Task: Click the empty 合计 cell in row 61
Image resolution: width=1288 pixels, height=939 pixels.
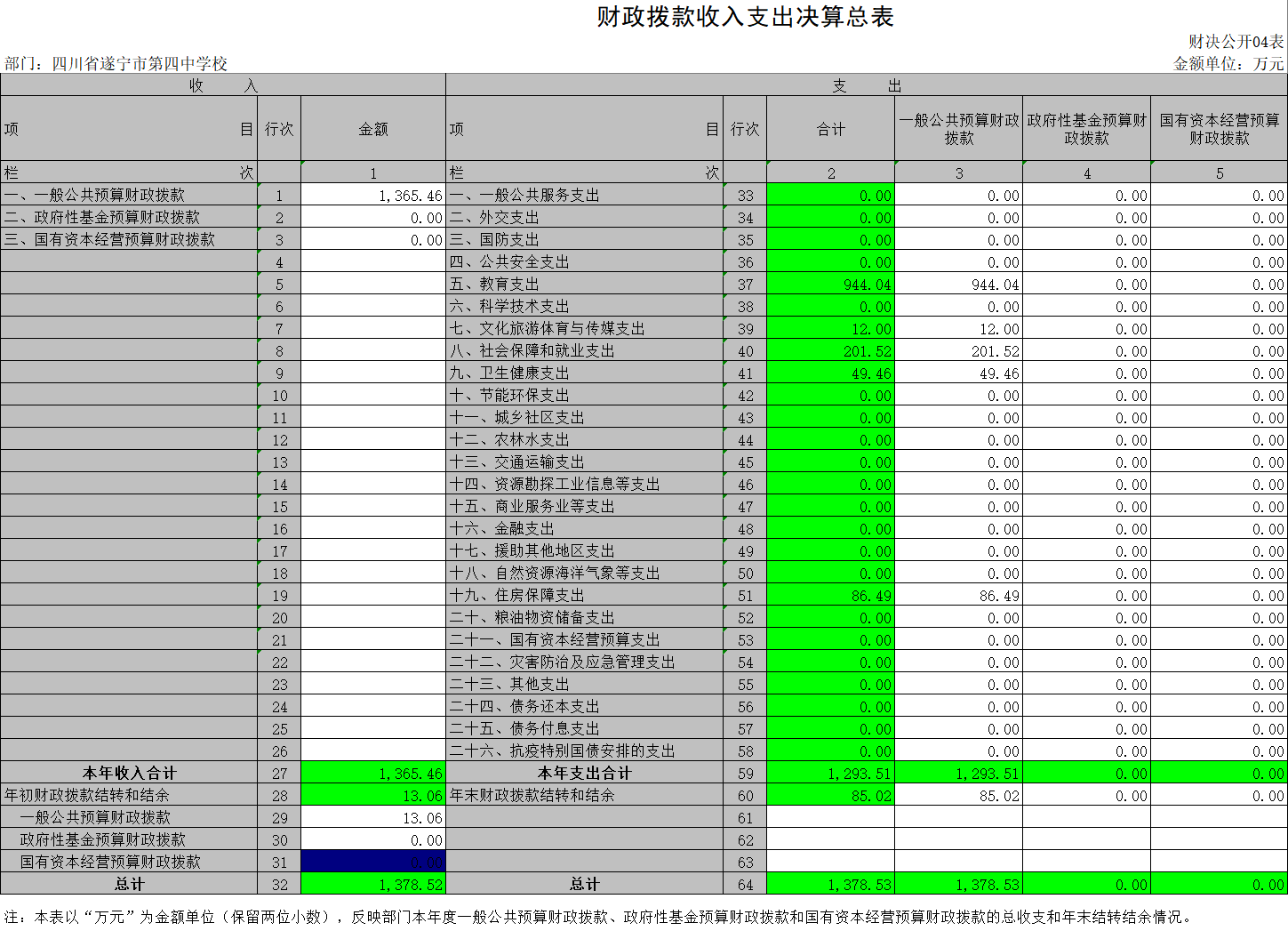Action: coord(830,818)
